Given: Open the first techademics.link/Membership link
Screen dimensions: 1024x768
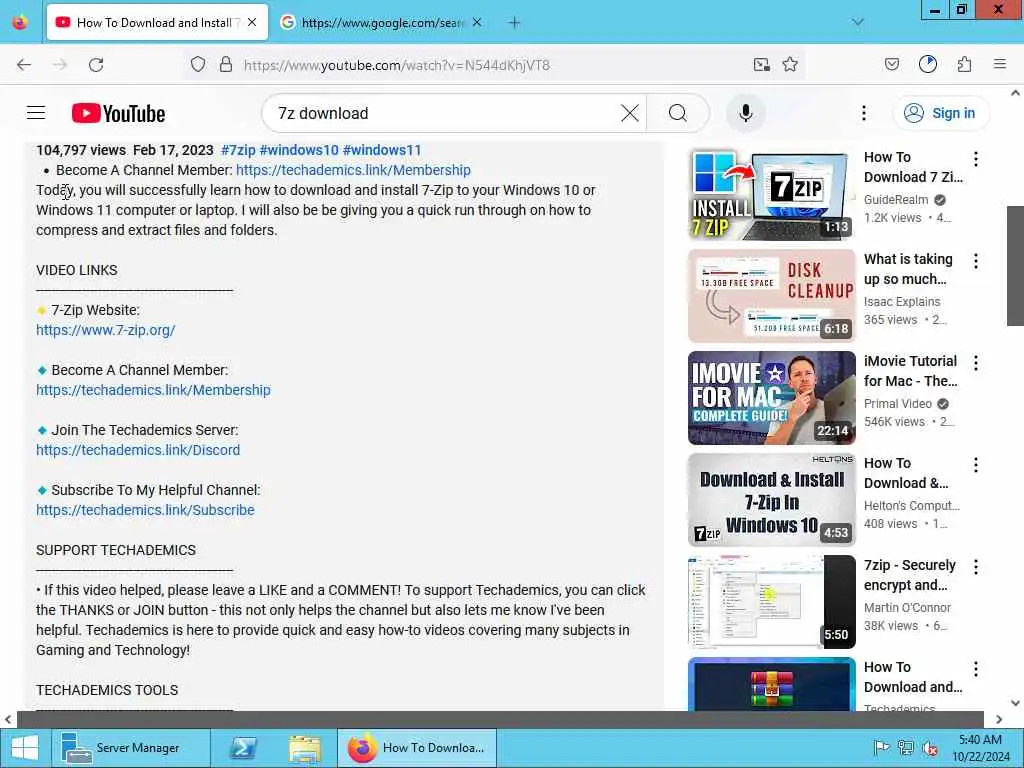Looking at the screenshot, I should point(353,170).
